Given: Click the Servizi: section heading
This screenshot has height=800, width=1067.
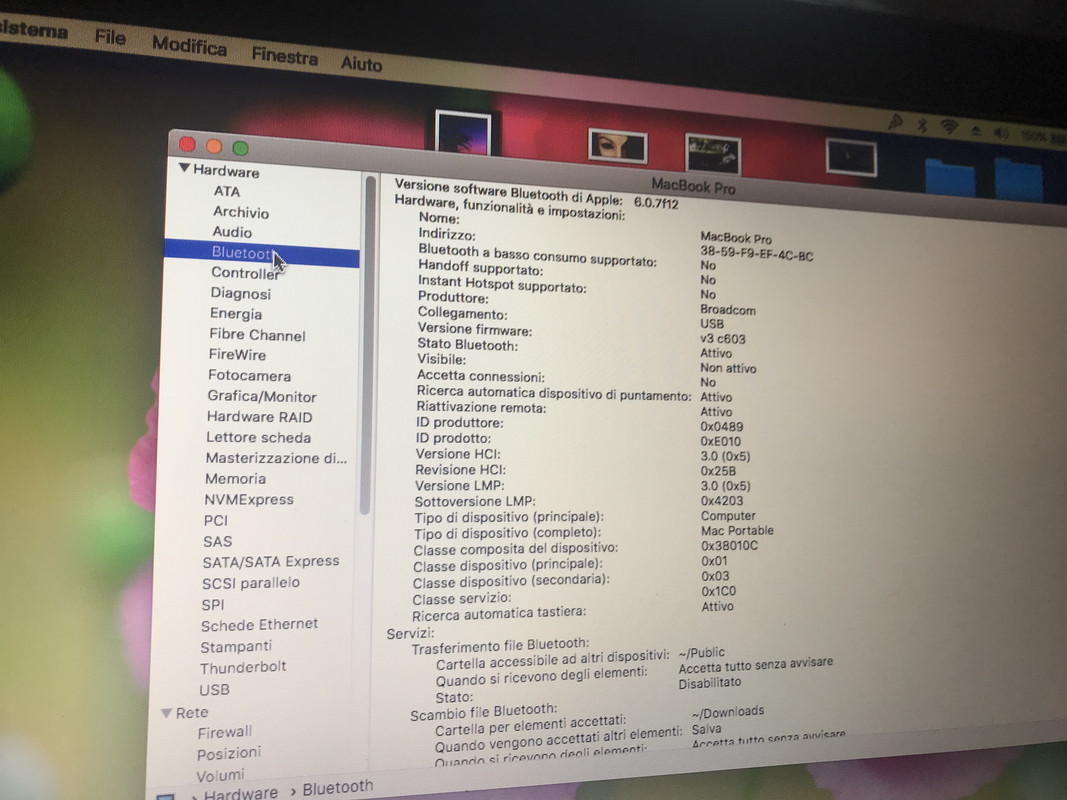Looking at the screenshot, I should [x=410, y=634].
